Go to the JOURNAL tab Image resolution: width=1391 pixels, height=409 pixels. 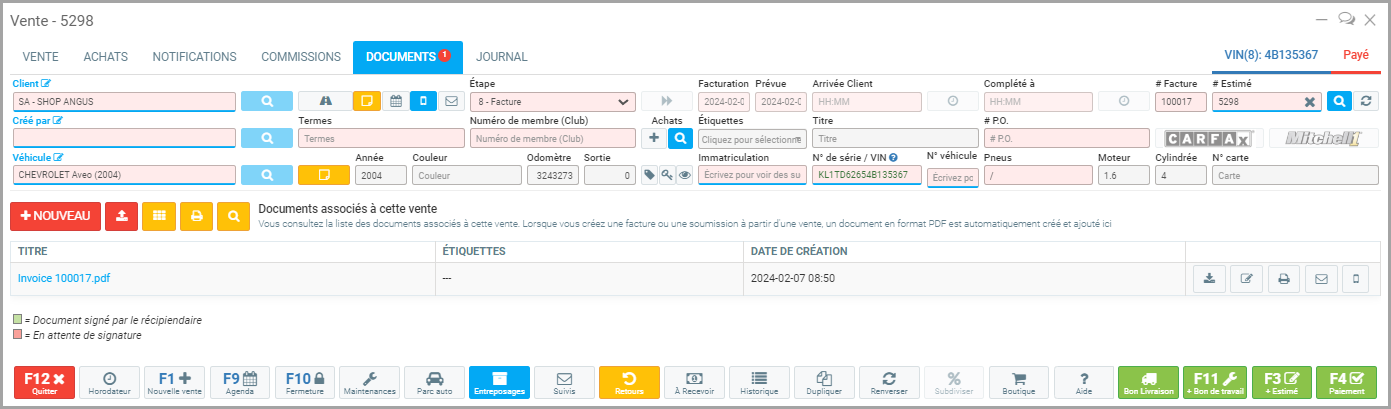tap(501, 57)
